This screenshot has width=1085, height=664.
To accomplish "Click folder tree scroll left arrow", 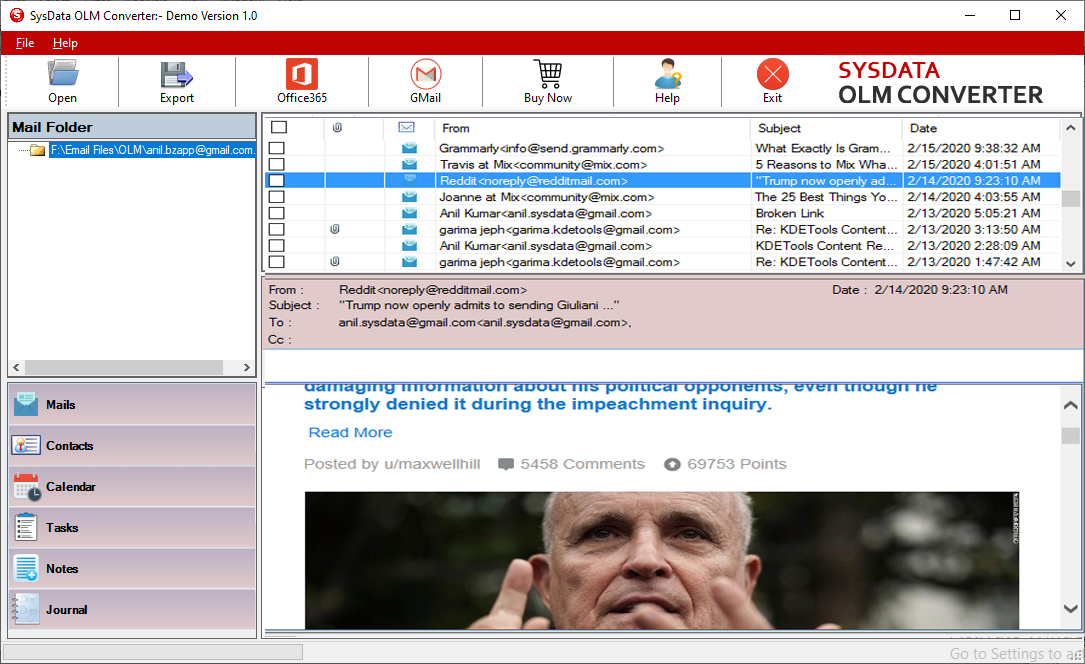I will 17,367.
